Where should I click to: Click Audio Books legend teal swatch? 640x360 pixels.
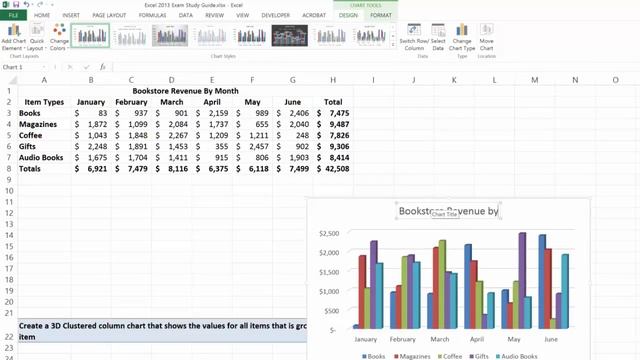point(498,356)
